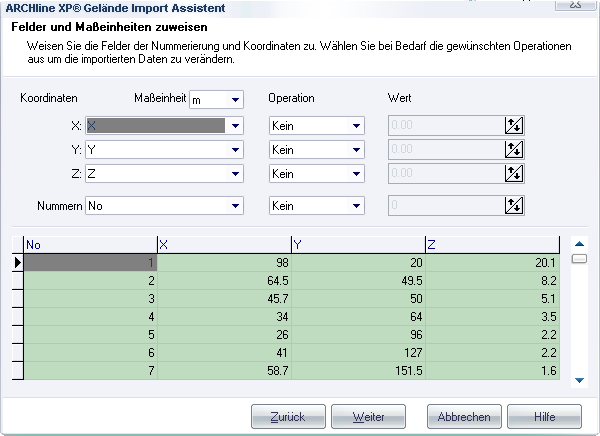Expand the Y coordinate field dropdown

235,150
